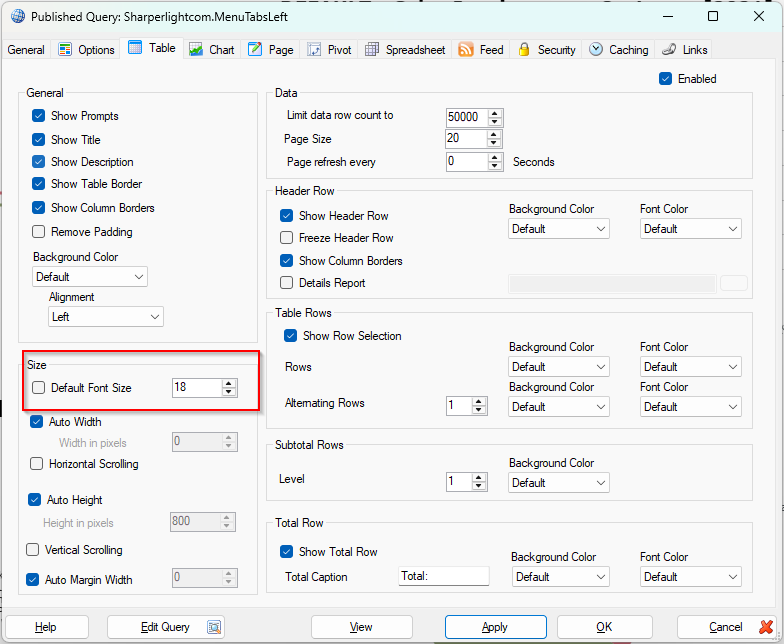Click the Edit Query magnifier icon
This screenshot has height=644, width=784.
[214, 627]
